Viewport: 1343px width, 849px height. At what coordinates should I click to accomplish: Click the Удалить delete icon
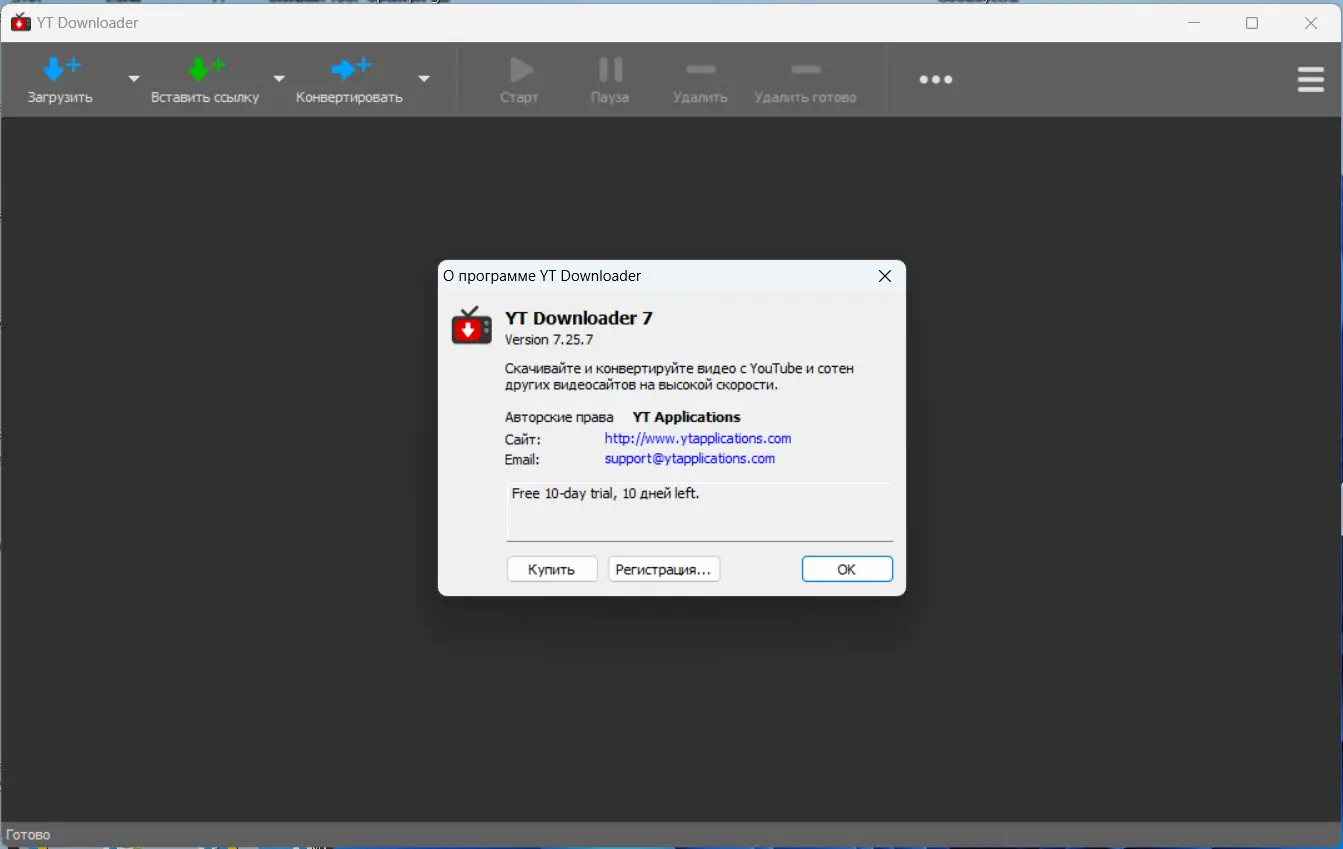700,69
